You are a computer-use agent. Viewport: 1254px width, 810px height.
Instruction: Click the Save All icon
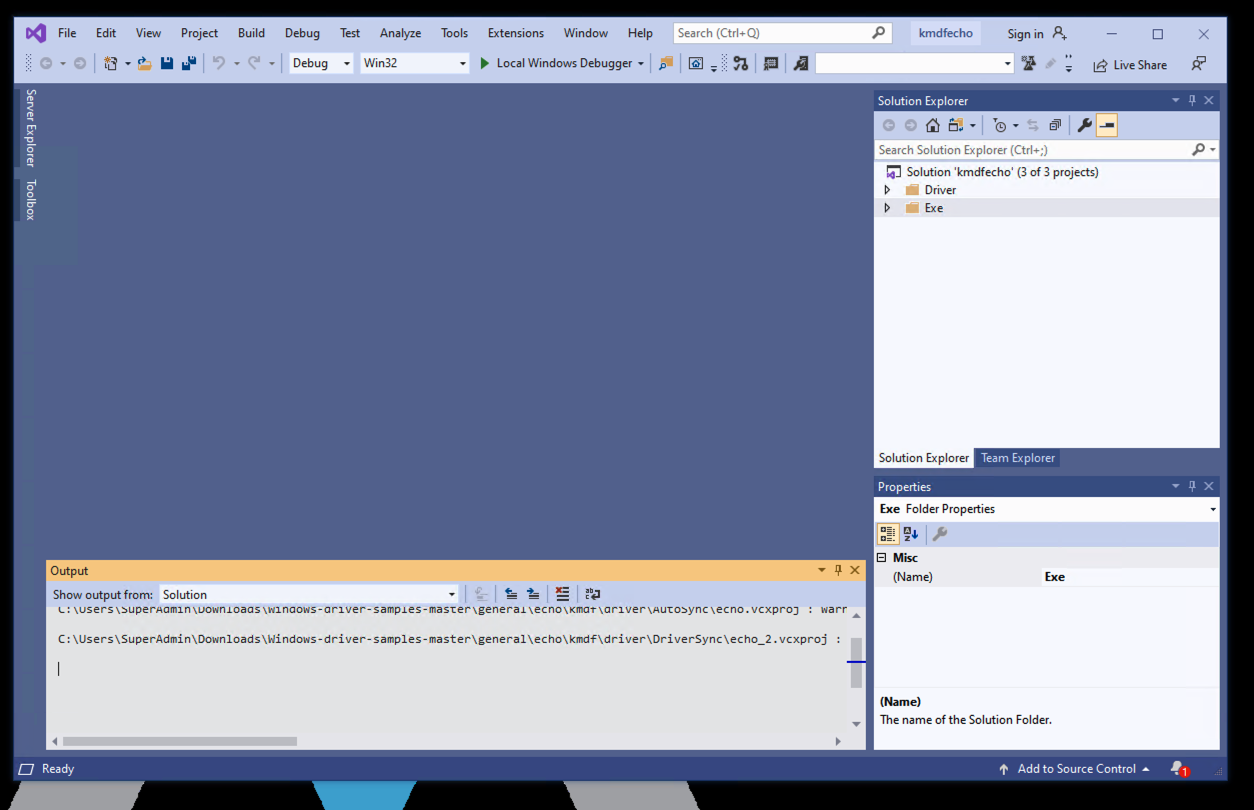click(x=188, y=63)
